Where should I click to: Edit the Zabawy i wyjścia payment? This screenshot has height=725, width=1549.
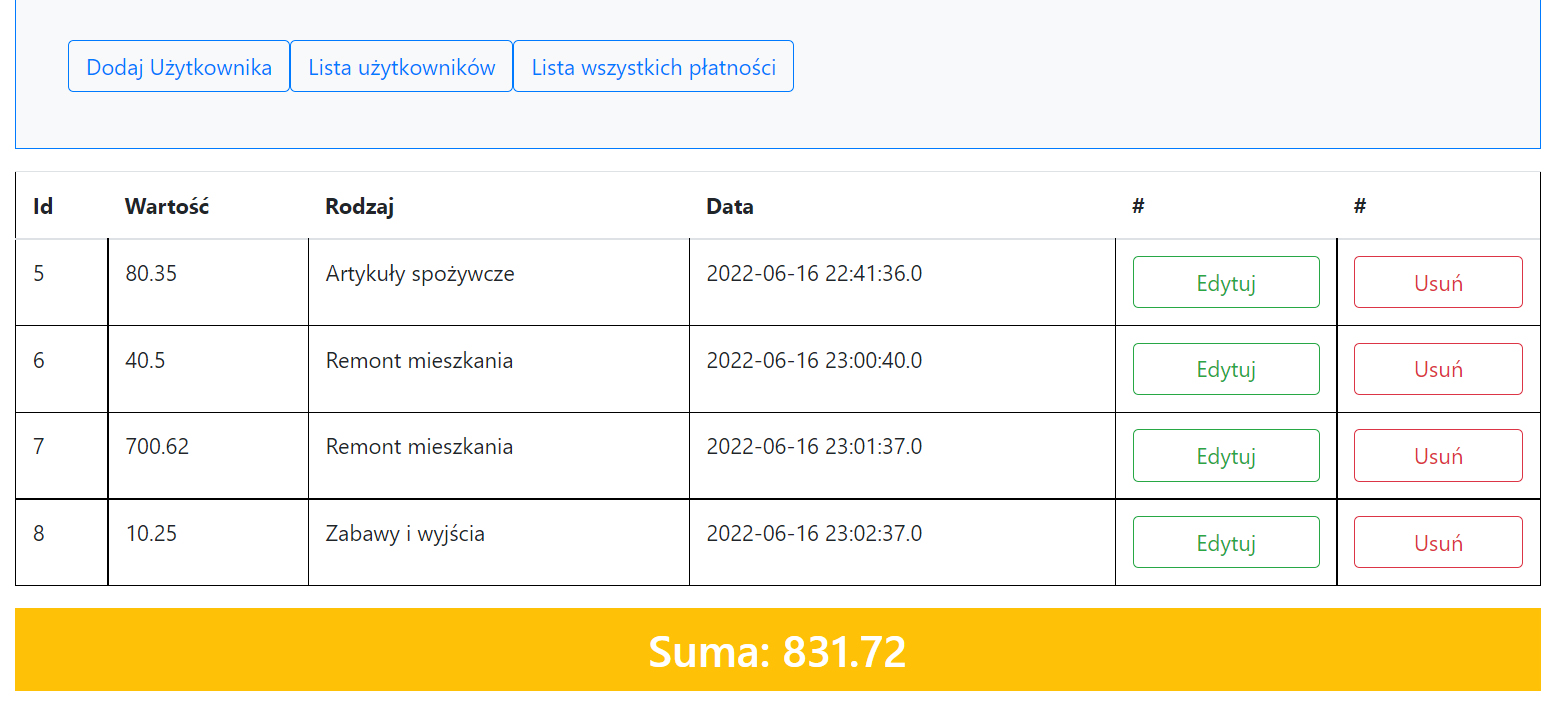click(x=1226, y=542)
